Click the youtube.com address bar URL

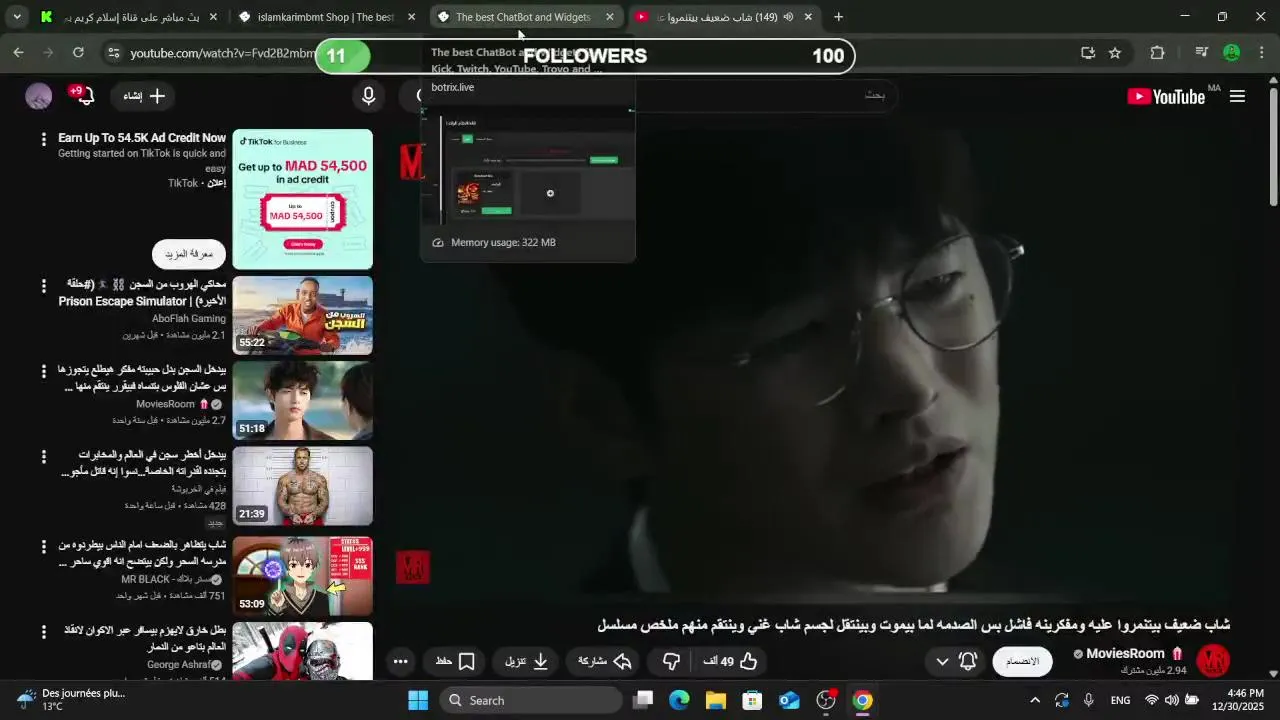tap(222, 53)
